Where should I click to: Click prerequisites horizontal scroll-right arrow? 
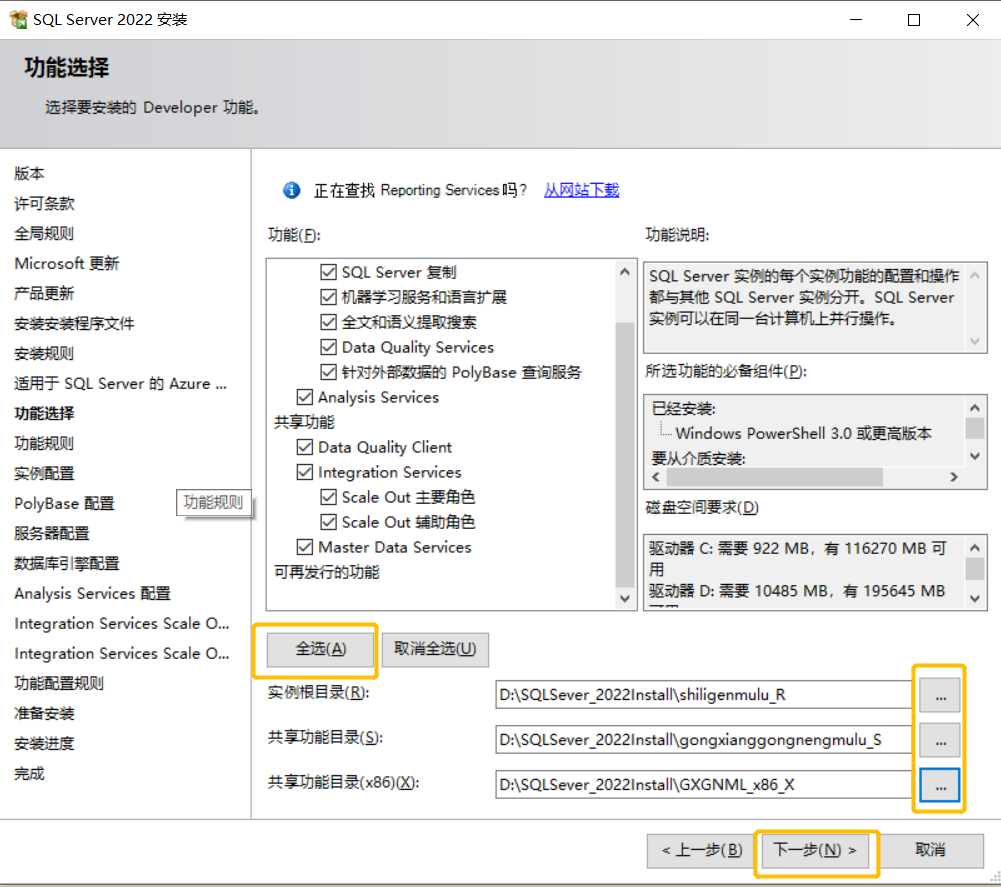pyautogui.click(x=954, y=477)
